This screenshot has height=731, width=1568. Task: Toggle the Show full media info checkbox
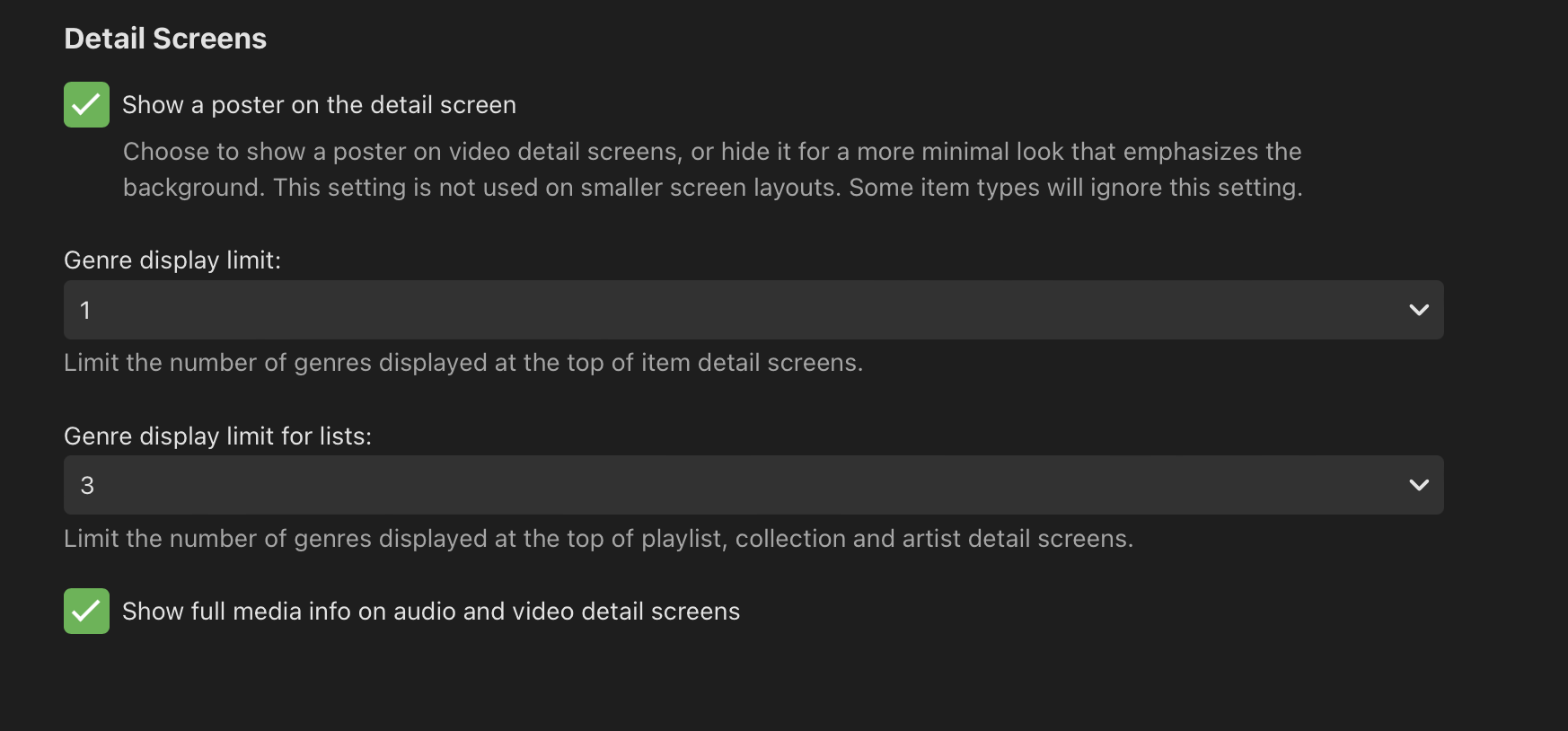pos(86,612)
